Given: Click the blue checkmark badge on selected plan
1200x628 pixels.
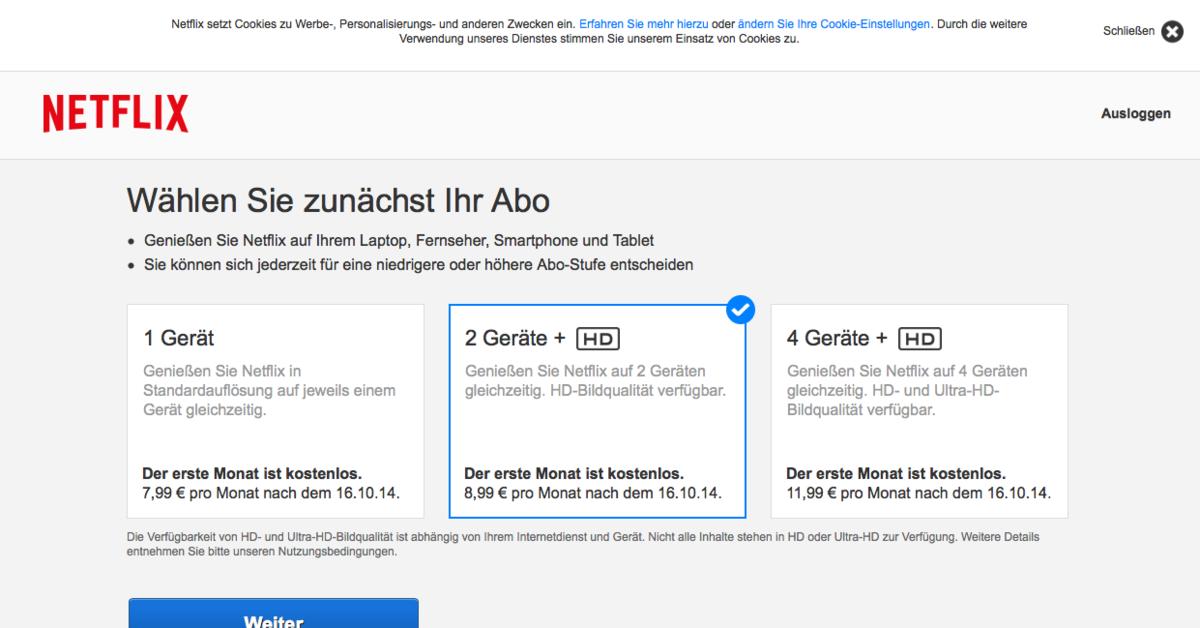Looking at the screenshot, I should (x=740, y=310).
